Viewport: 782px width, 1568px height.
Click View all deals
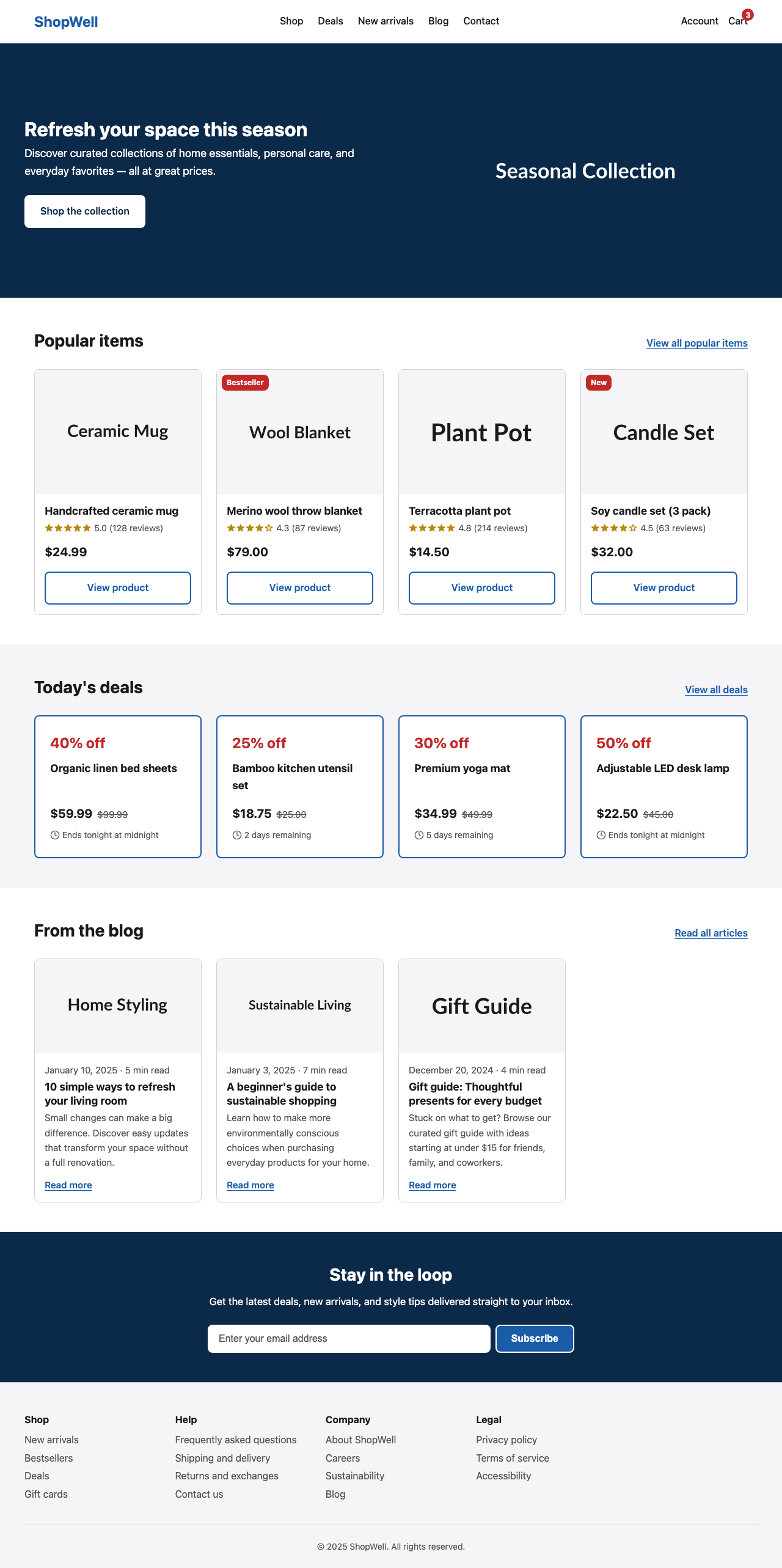715,690
